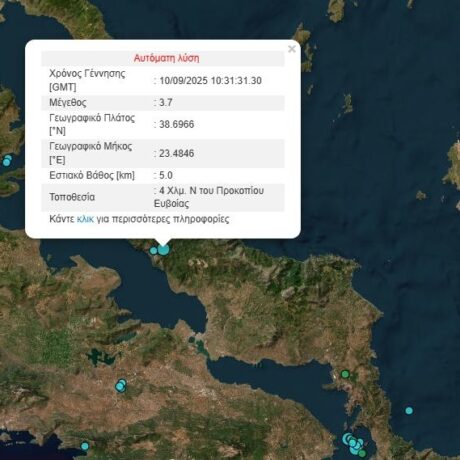Close the earthquake info popup
Image resolution: width=460 pixels, height=460 pixels.
pos(292,49)
